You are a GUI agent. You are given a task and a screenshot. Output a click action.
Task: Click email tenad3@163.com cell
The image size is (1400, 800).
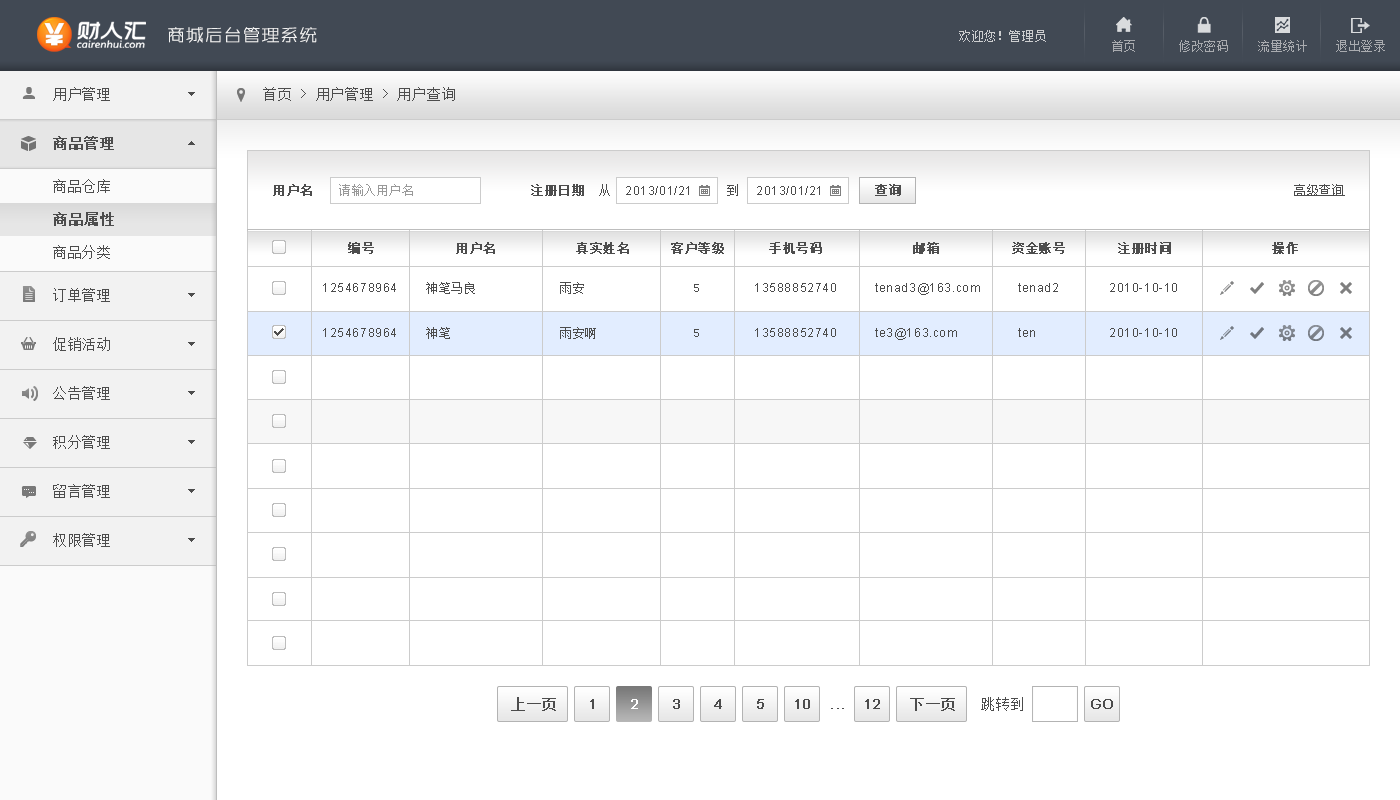coord(927,288)
